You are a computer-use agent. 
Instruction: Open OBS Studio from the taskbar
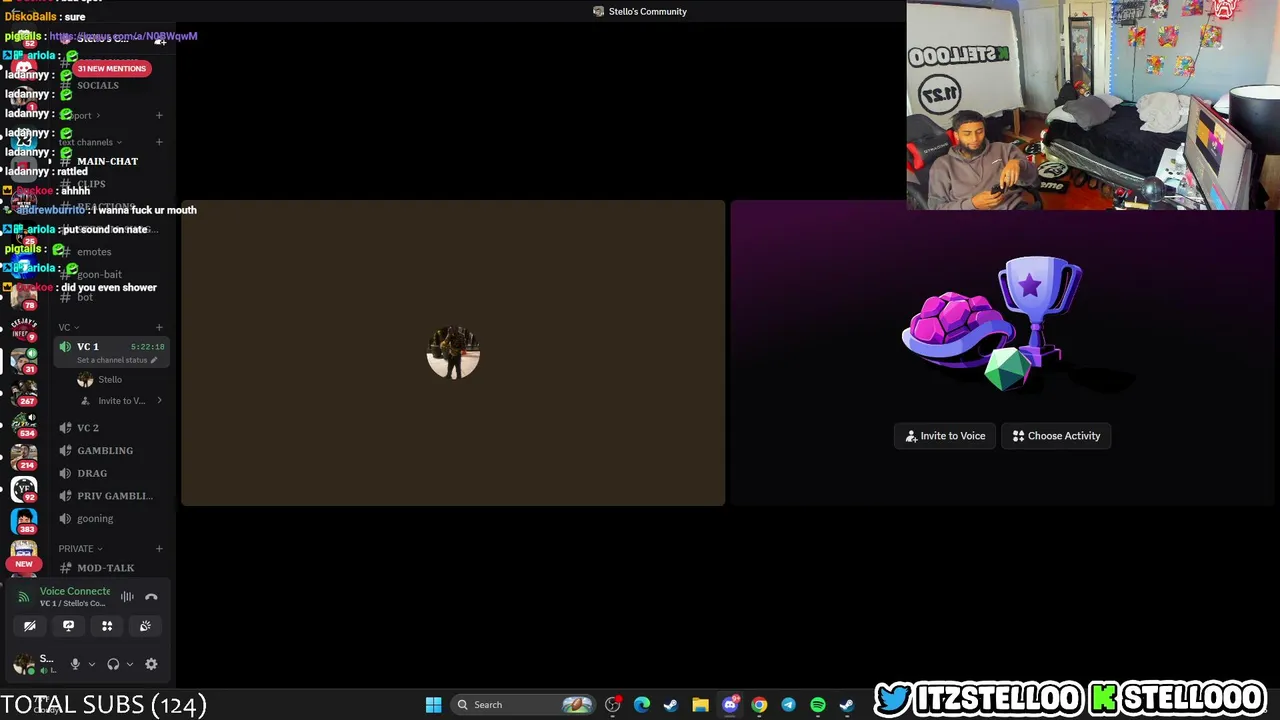(x=613, y=705)
